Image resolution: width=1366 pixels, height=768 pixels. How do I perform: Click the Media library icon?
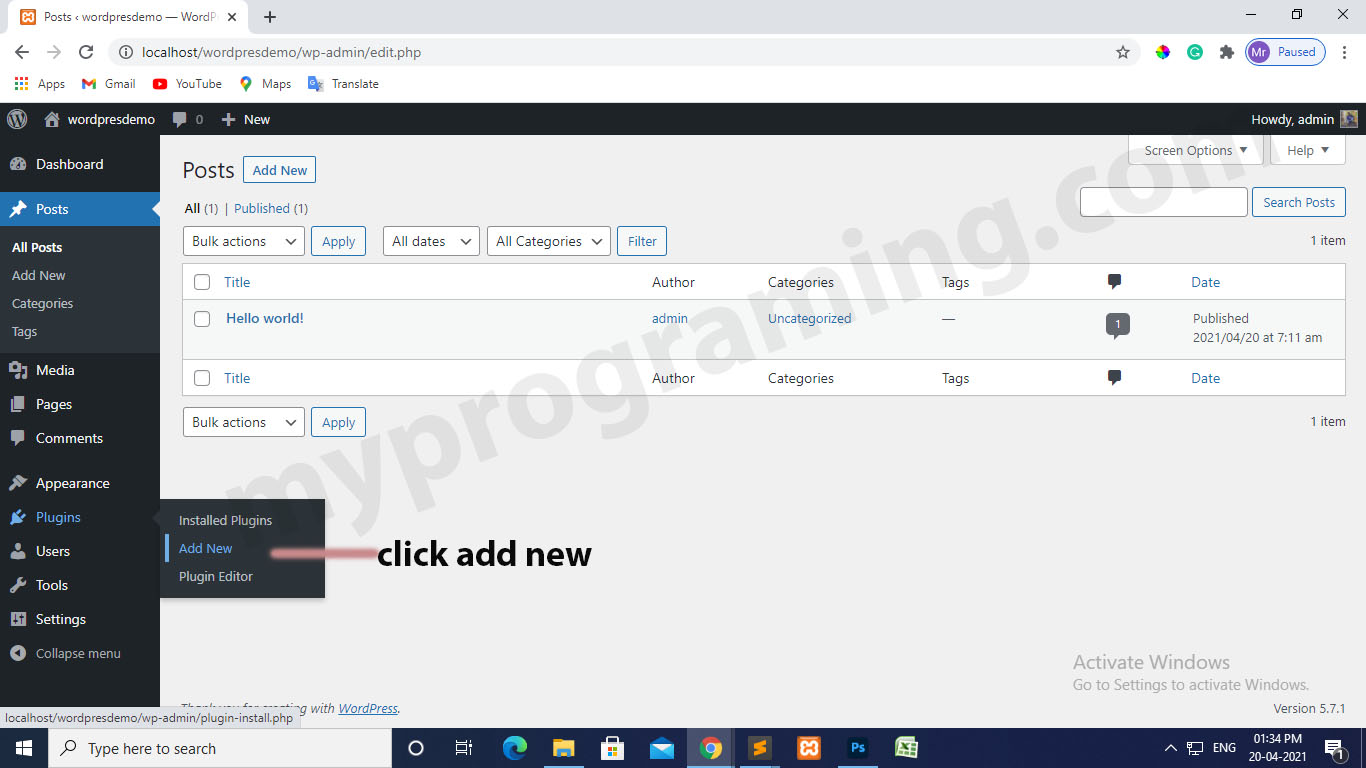21,370
